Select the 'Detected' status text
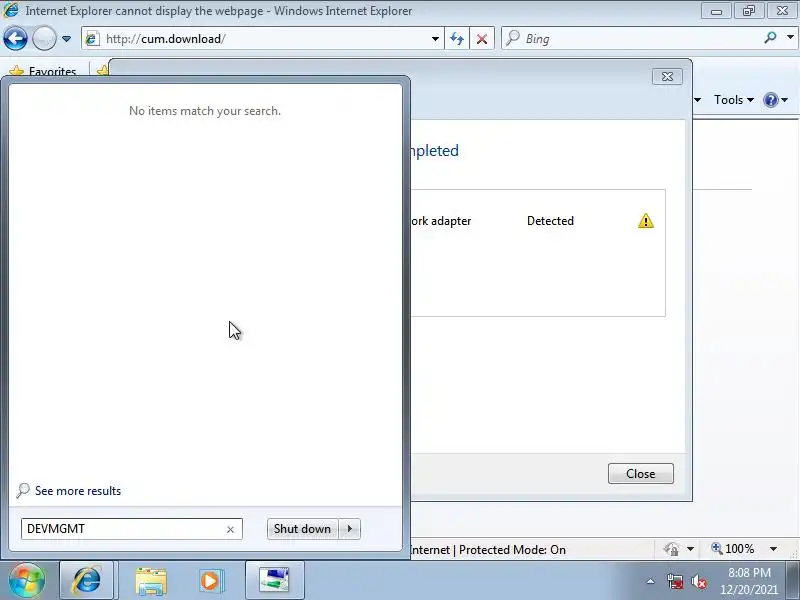800x600 pixels. [x=551, y=221]
